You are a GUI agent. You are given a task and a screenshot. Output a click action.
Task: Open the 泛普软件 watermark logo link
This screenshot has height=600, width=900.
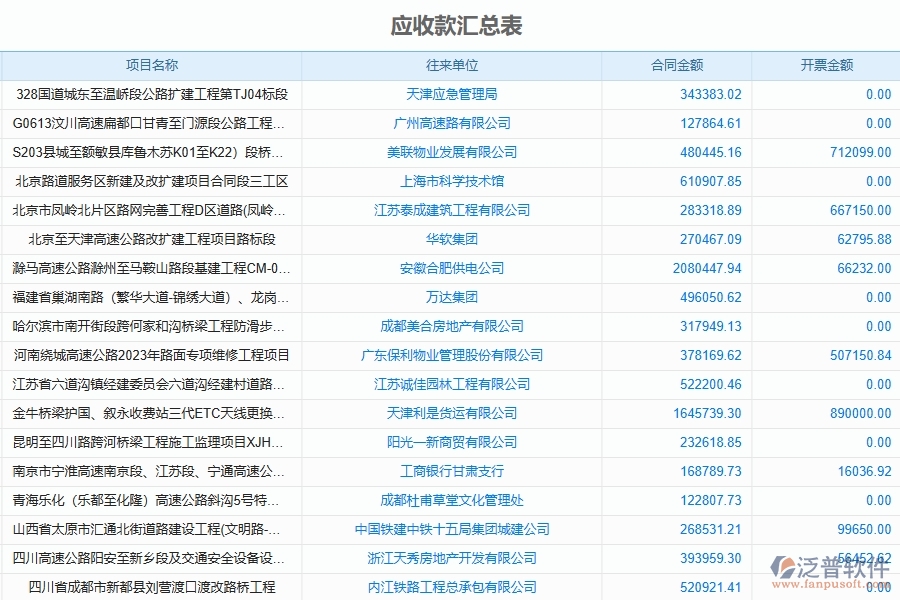pos(818,567)
